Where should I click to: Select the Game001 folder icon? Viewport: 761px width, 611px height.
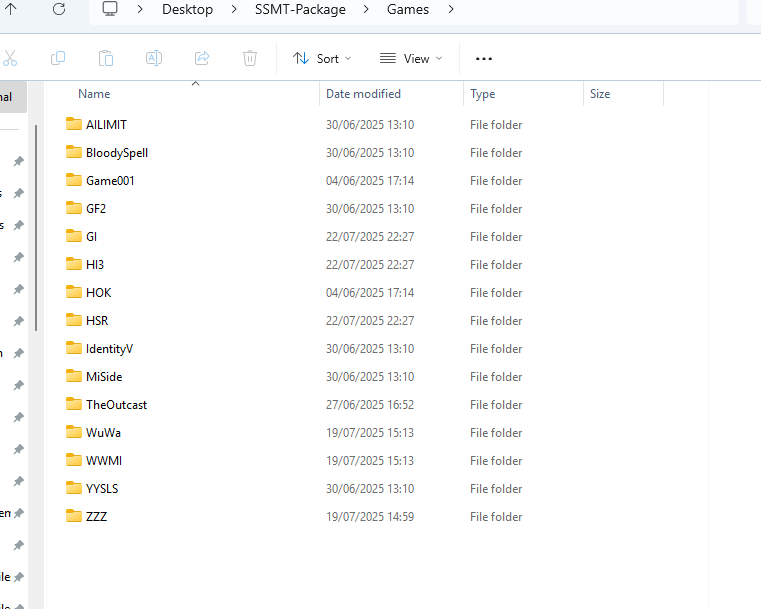(74, 180)
